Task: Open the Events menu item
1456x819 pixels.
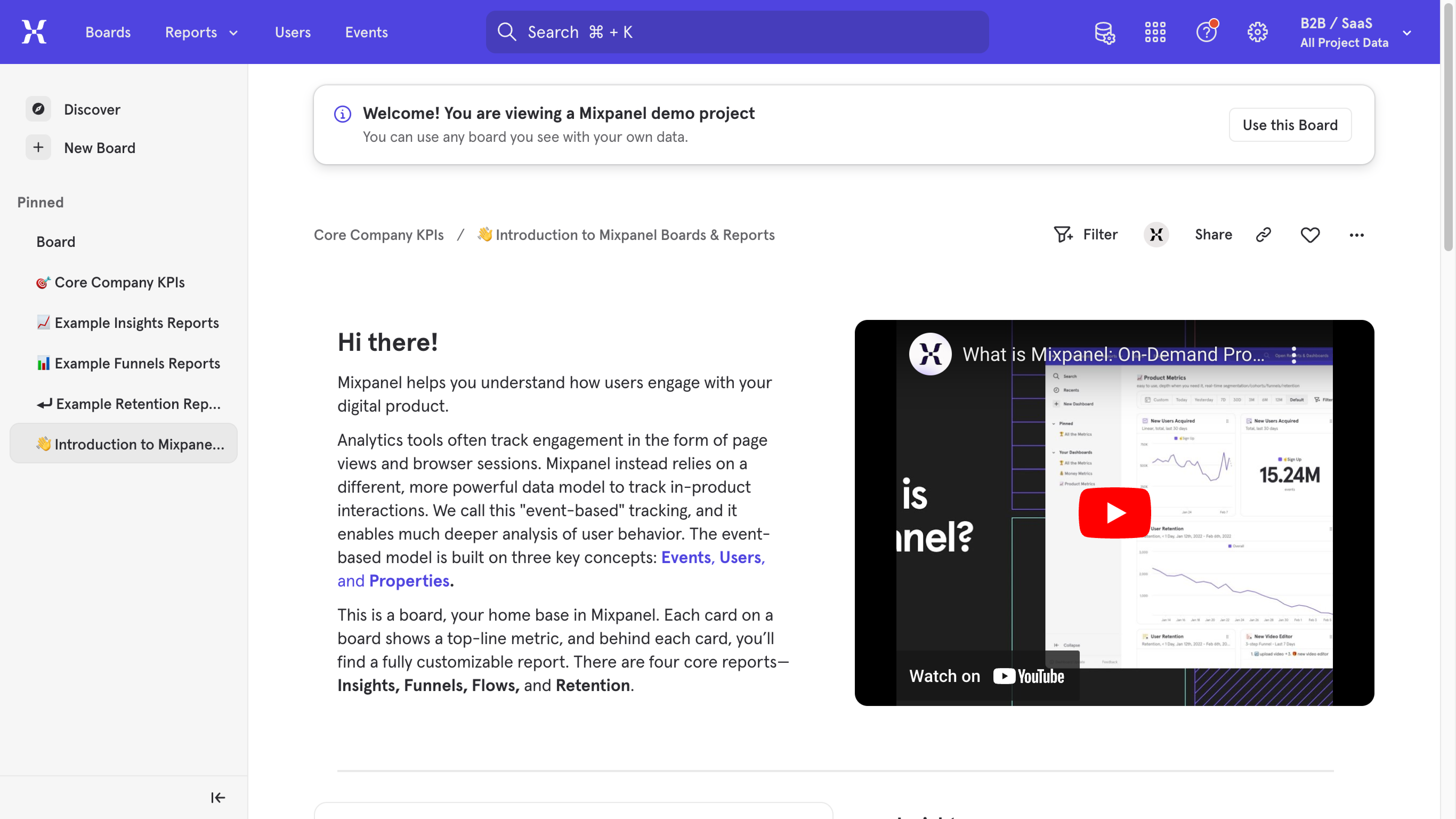Action: click(366, 32)
